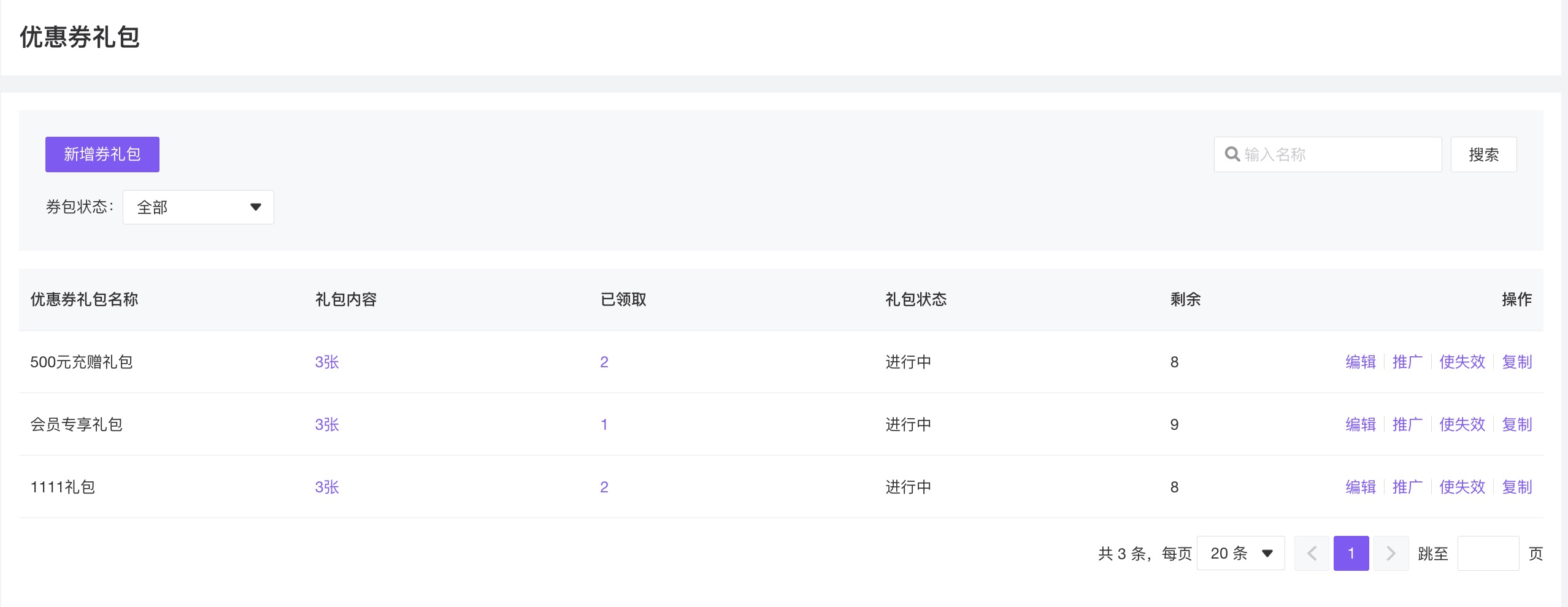The width and height of the screenshot is (1568, 607).
Task: Go to next page arrow
Action: pyautogui.click(x=1391, y=554)
